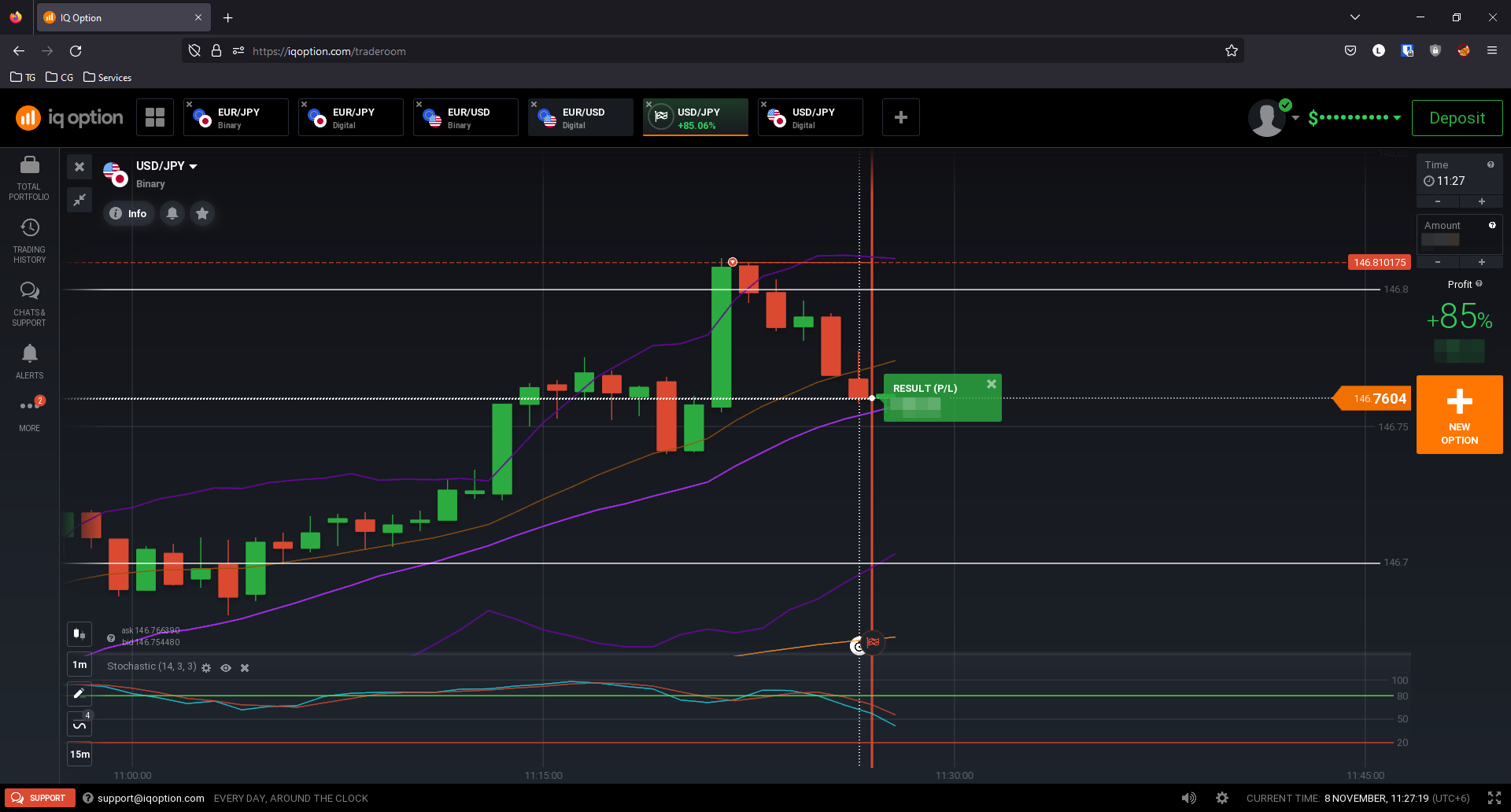Add a new asset tab
Image resolution: width=1511 pixels, height=812 pixels.
pyautogui.click(x=901, y=117)
